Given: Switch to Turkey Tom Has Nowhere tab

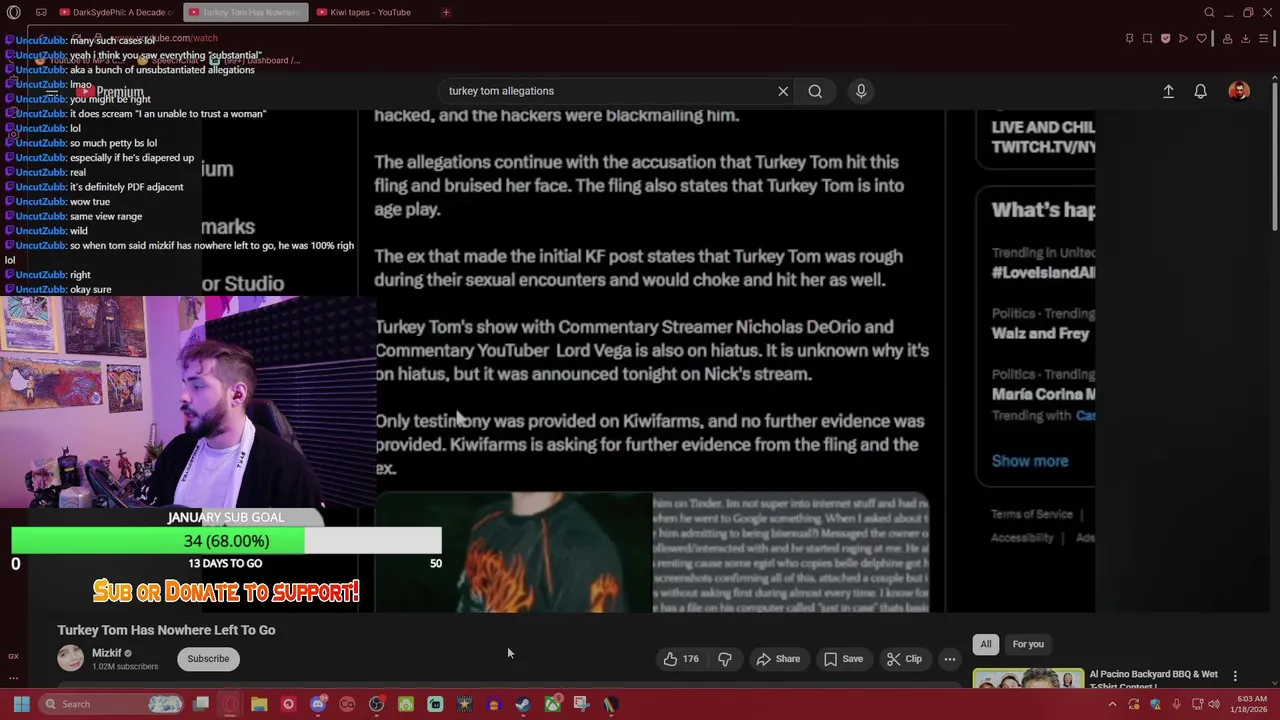Looking at the screenshot, I should pyautogui.click(x=246, y=12).
